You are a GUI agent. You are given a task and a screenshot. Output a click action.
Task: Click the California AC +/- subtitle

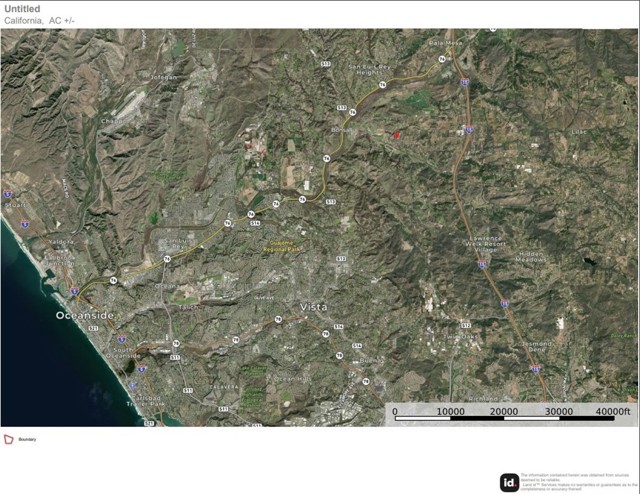pyautogui.click(x=40, y=21)
